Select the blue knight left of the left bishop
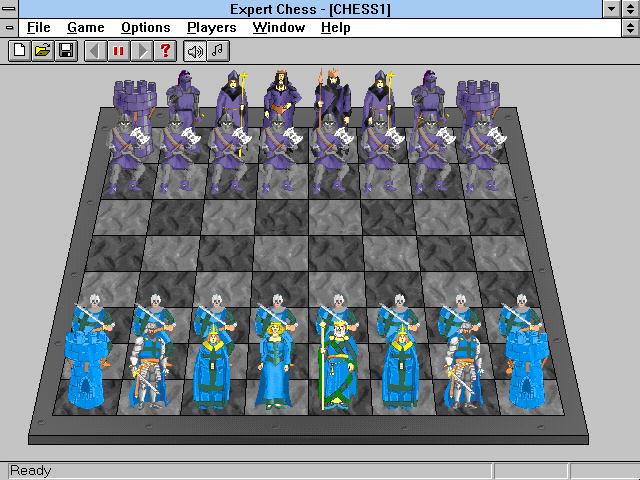 tap(149, 366)
